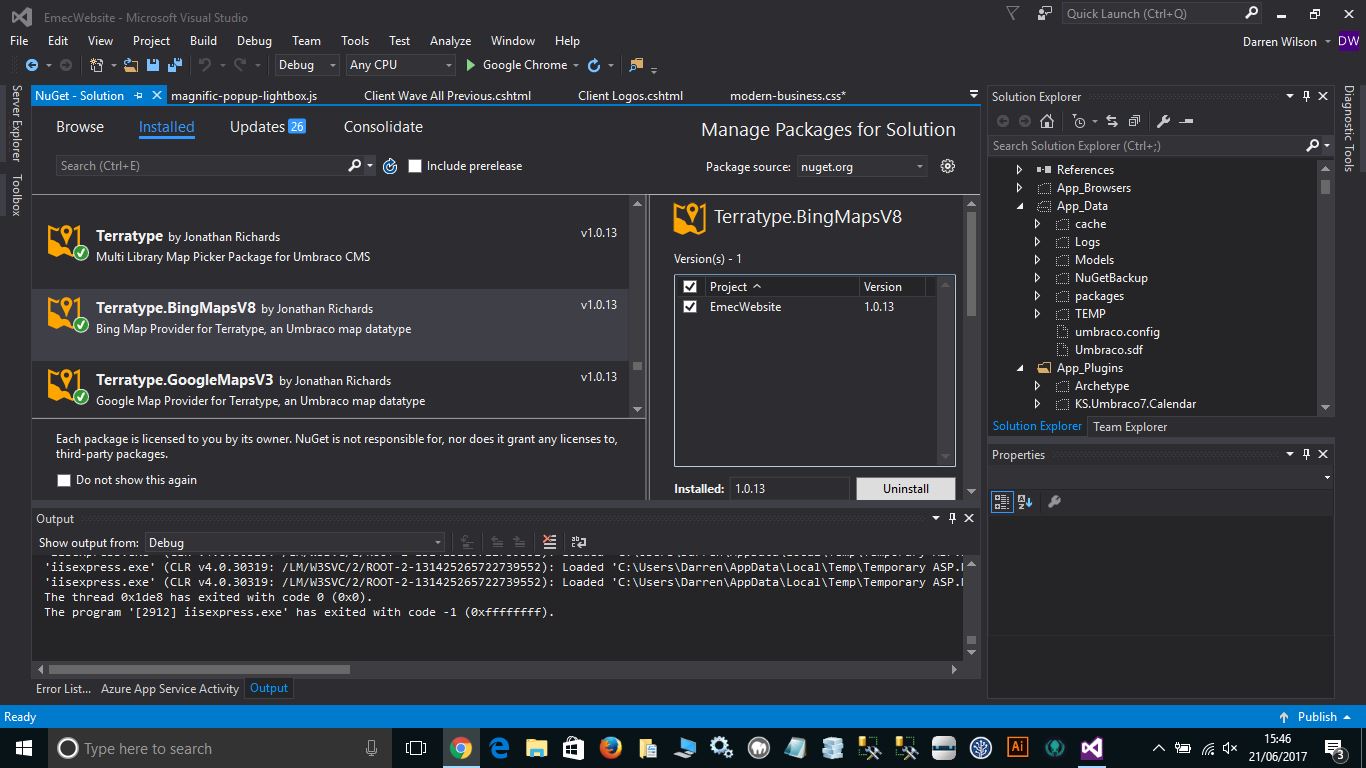Viewport: 1366px width, 768px height.
Task: Click Publish in the status bar
Action: (x=1316, y=717)
